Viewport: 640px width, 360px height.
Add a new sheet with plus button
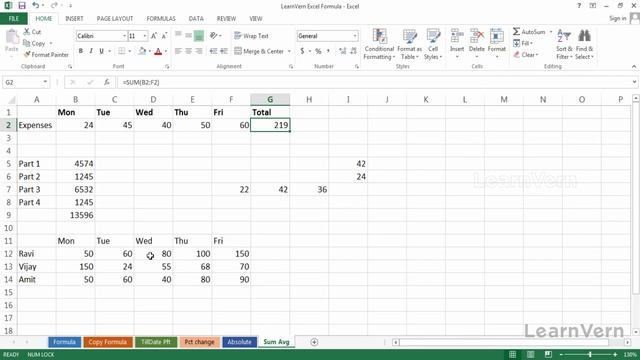(314, 342)
